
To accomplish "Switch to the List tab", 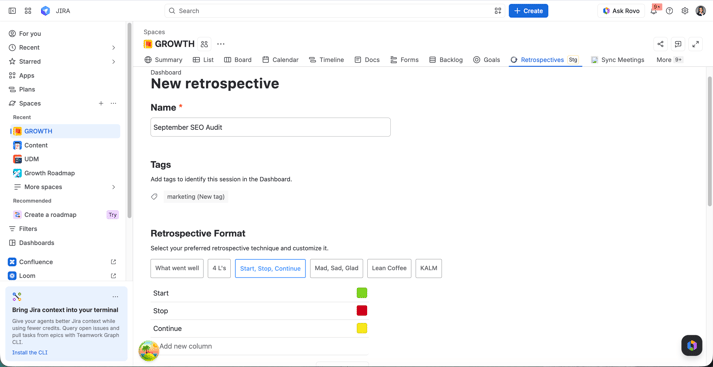I will [203, 60].
